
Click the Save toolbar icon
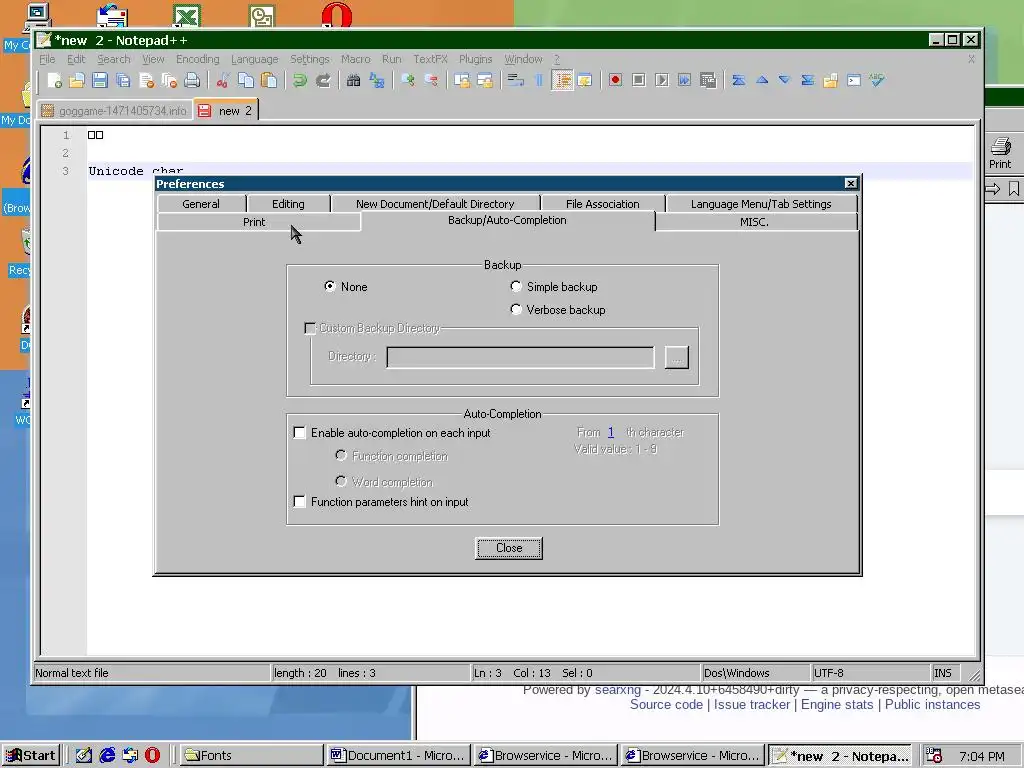[100, 80]
